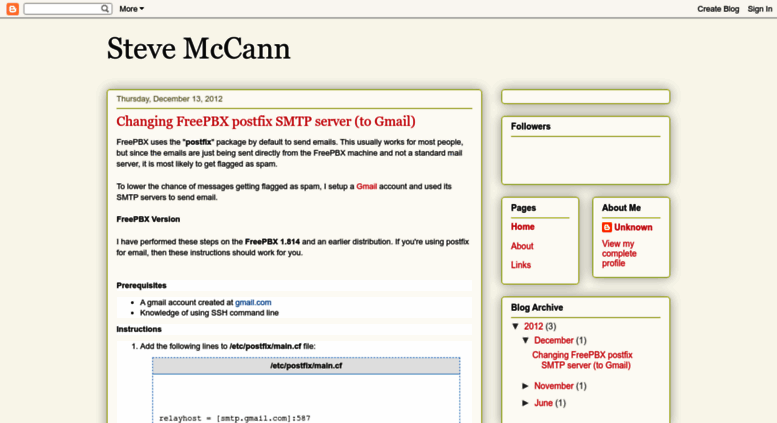
Task: Click the relayhost = [smtp.gmail.com]:587 line
Action: click(x=234, y=418)
